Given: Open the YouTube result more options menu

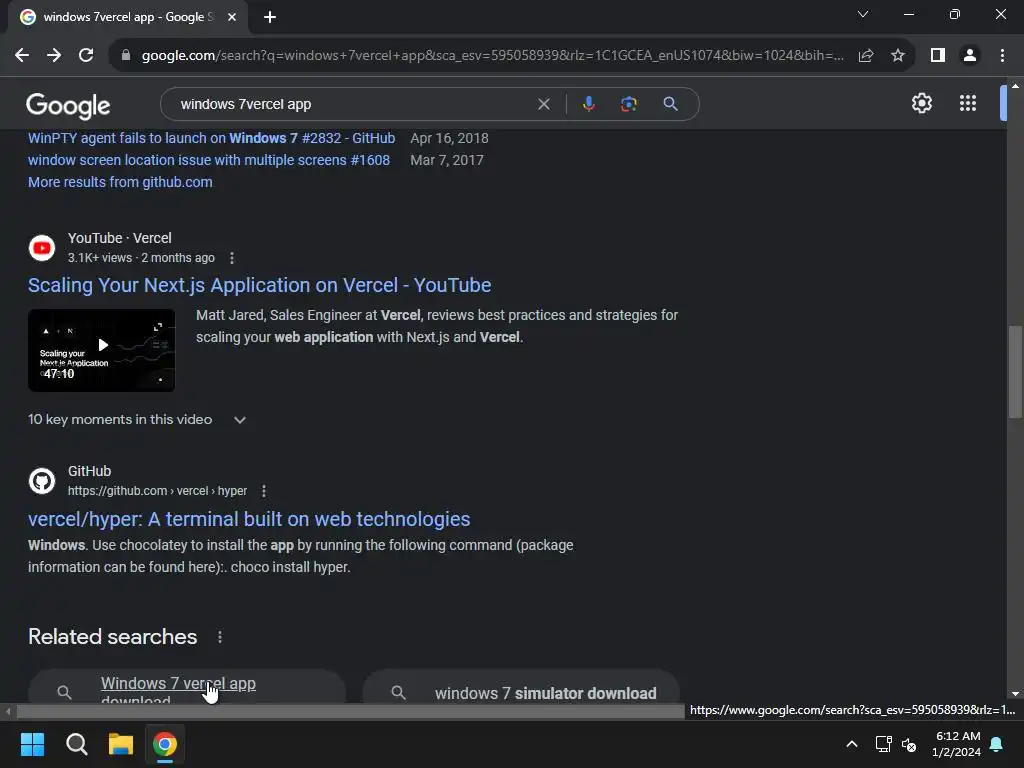Looking at the screenshot, I should (232, 258).
